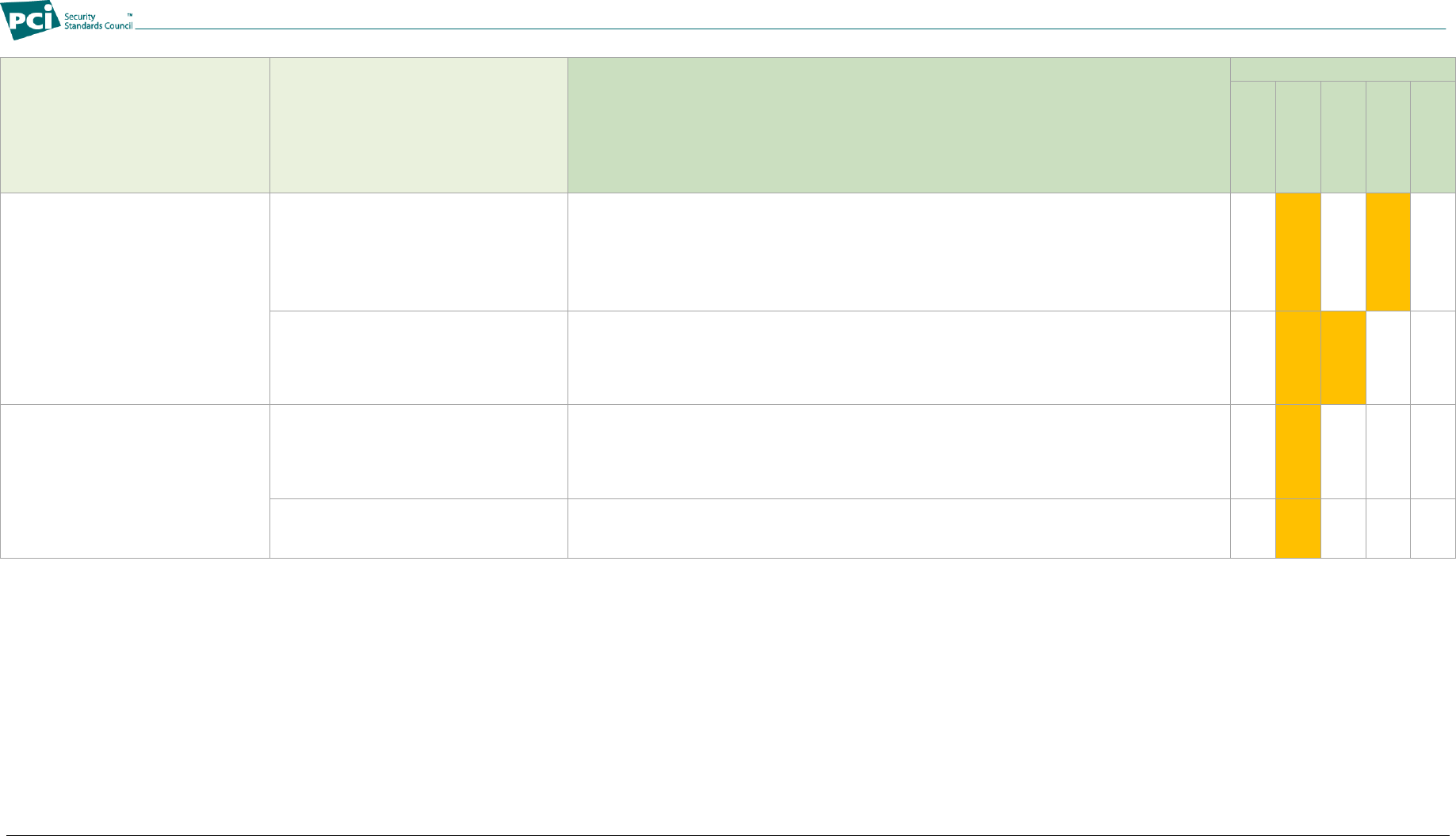The height and width of the screenshot is (836, 1456).
Task: Select the light green first header cell
Action: pyautogui.click(x=135, y=125)
